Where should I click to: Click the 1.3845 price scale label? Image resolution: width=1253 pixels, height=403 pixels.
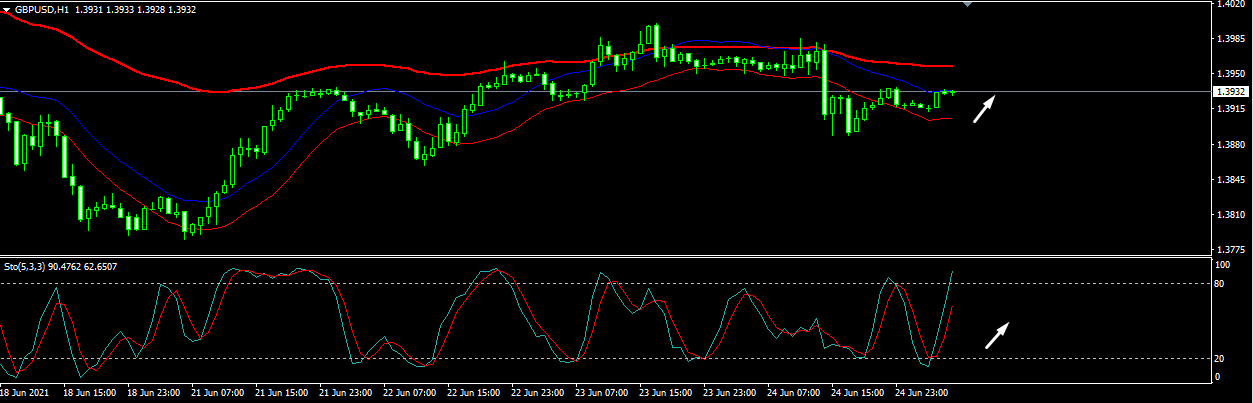tap(1229, 180)
